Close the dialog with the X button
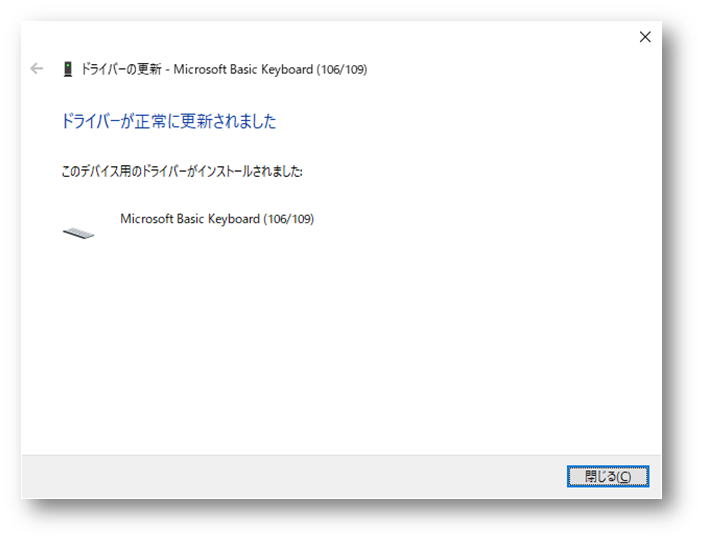This screenshot has height=541, width=704. (x=645, y=37)
